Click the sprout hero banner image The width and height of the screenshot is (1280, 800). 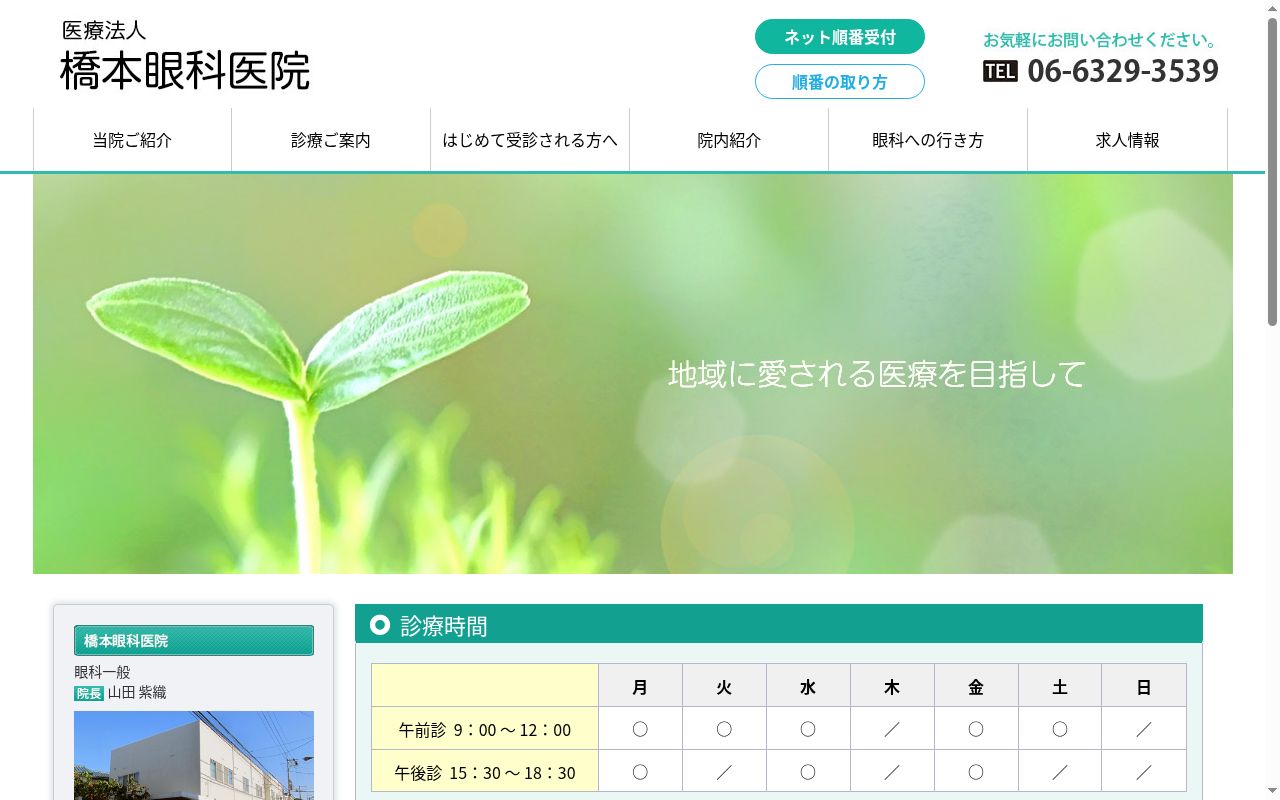(x=633, y=374)
